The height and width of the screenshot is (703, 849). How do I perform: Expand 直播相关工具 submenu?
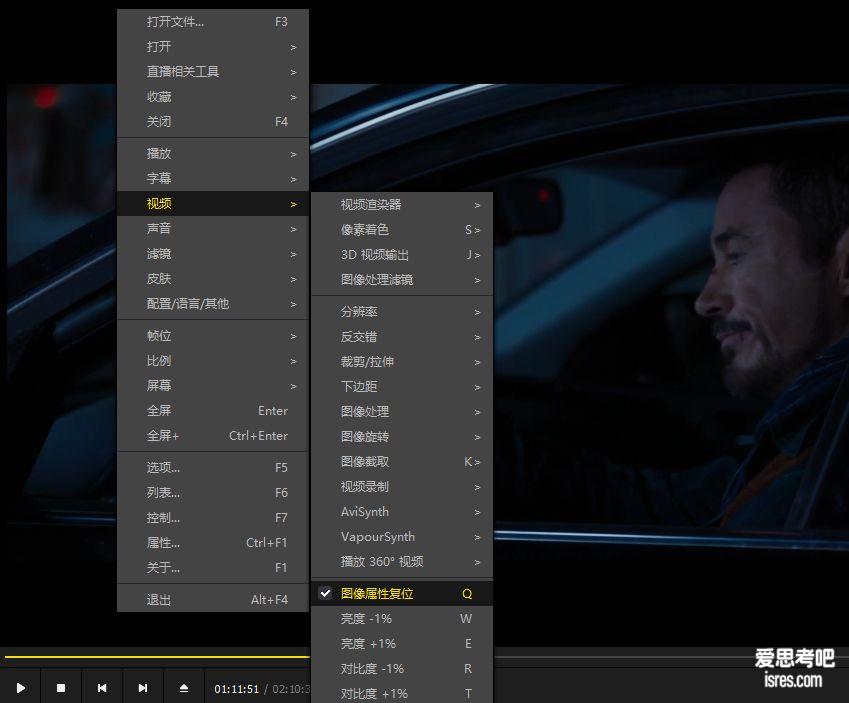tap(213, 71)
